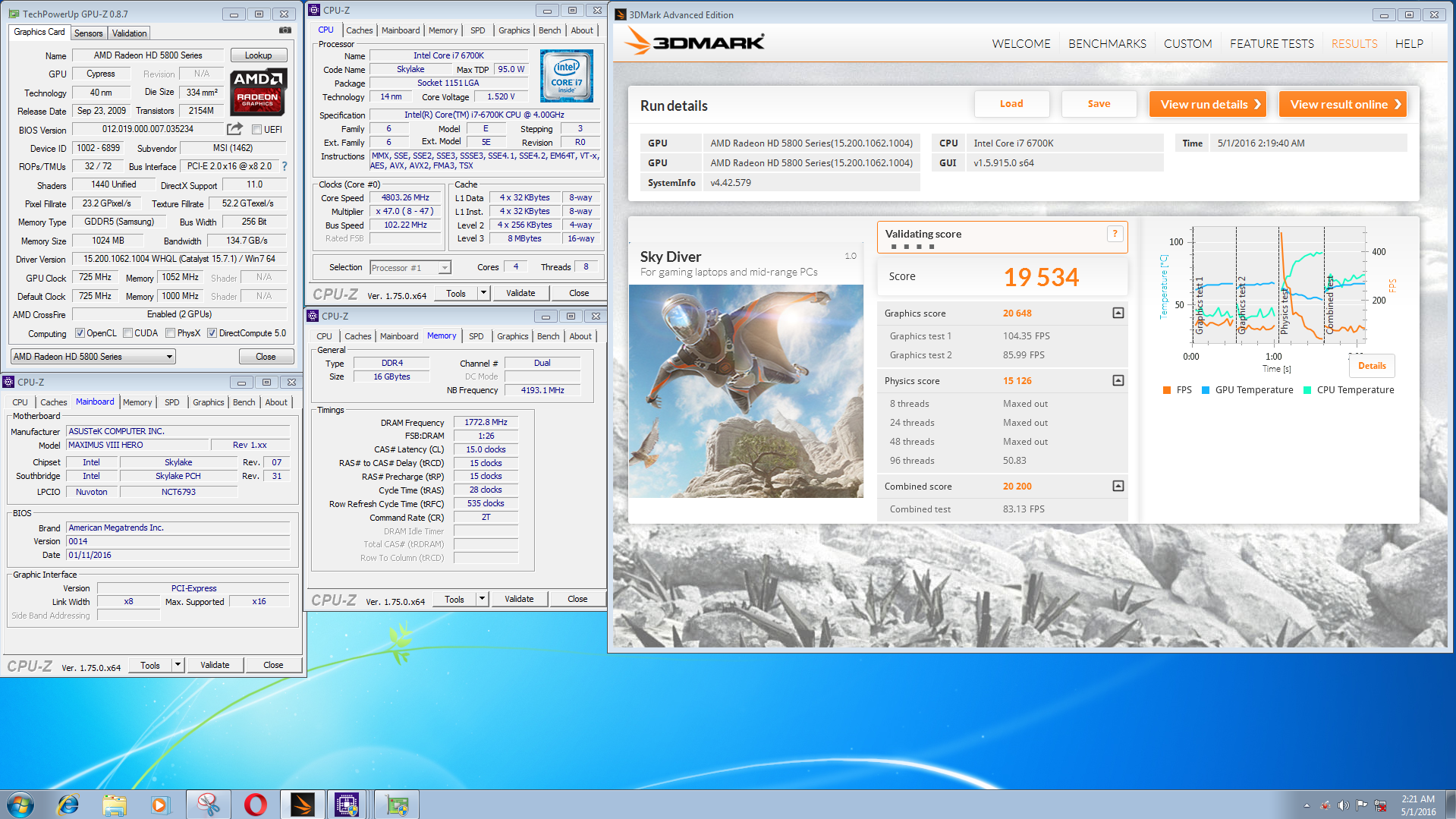Click the FPS and temperature monitoring graph
Viewport: 1456px width, 819px height.
1278,285
